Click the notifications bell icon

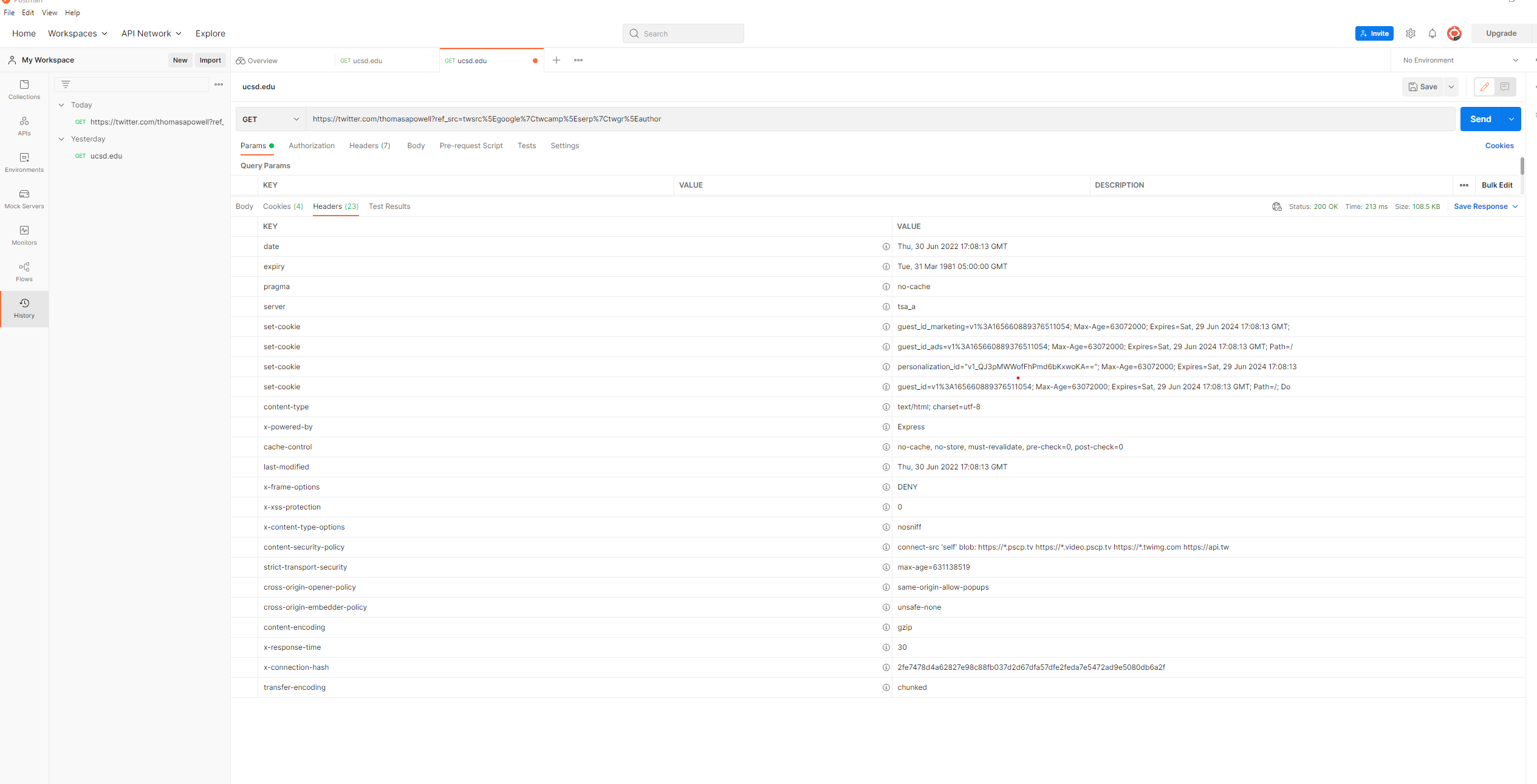1433,33
